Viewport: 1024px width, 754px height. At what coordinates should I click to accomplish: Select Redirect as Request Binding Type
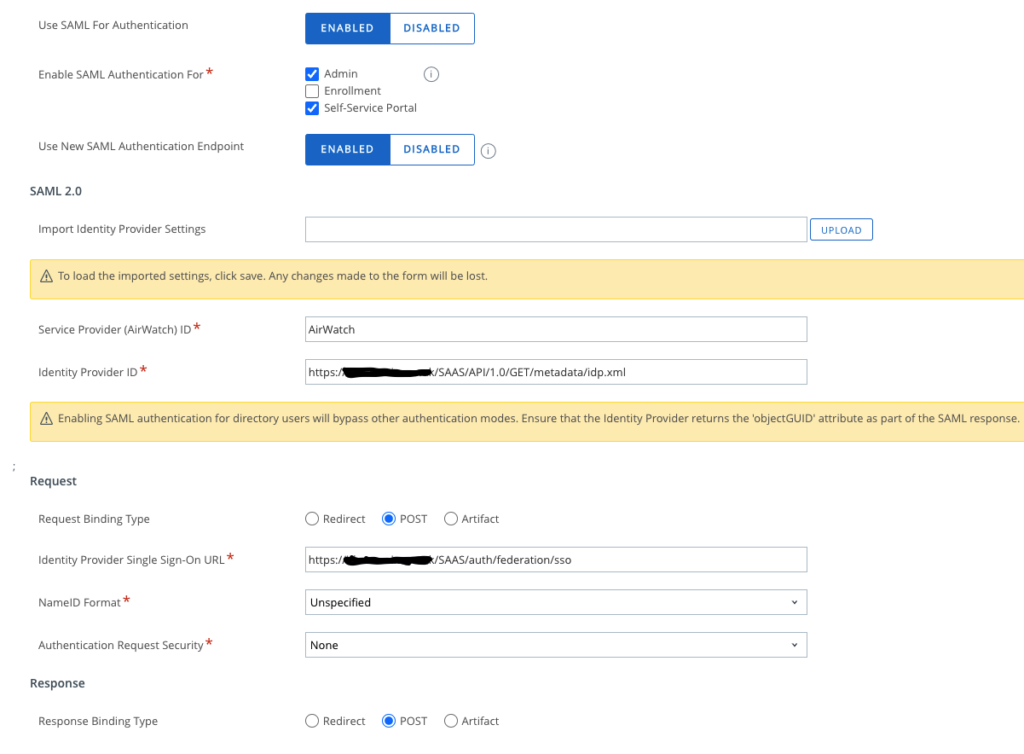point(311,518)
